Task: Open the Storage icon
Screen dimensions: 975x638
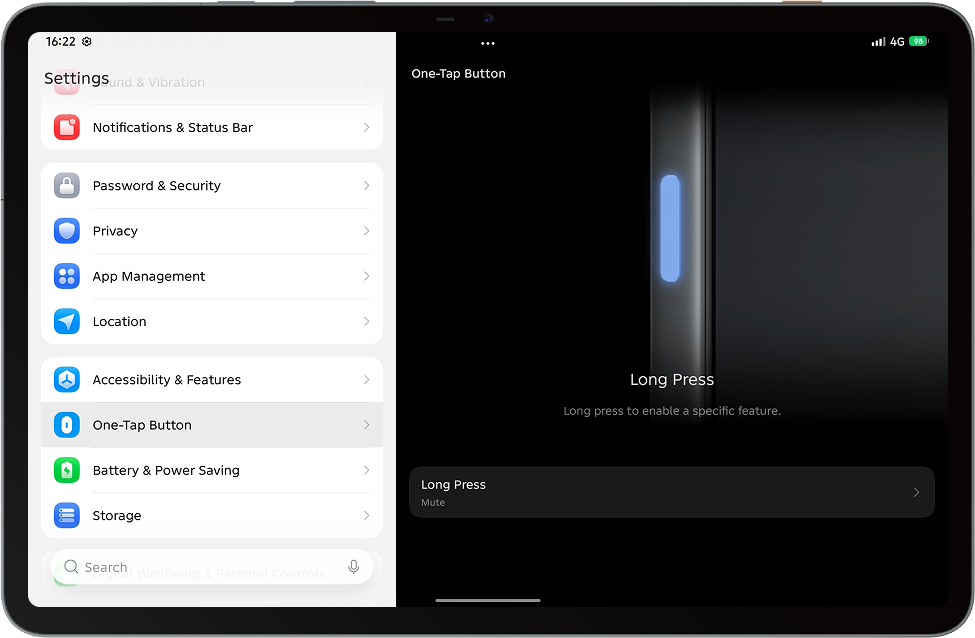Action: [x=67, y=515]
